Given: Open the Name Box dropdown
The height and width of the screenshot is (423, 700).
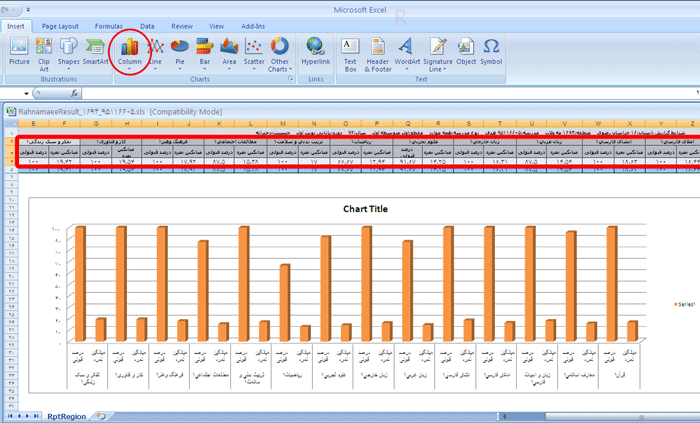Looking at the screenshot, I should (26, 93).
